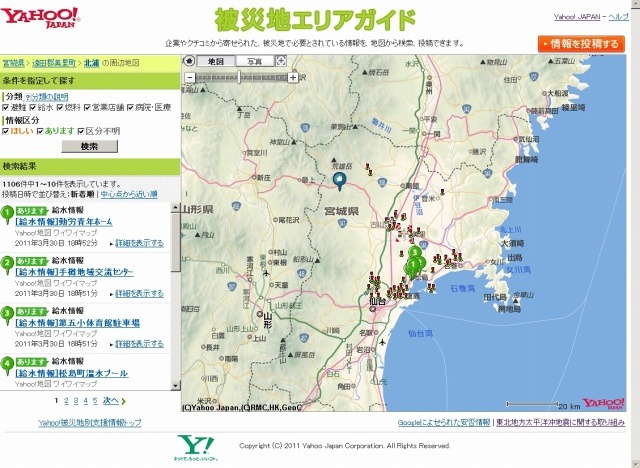Screen dimensions: 640x468
Task: Click the 検索 search button
Action: (x=89, y=146)
